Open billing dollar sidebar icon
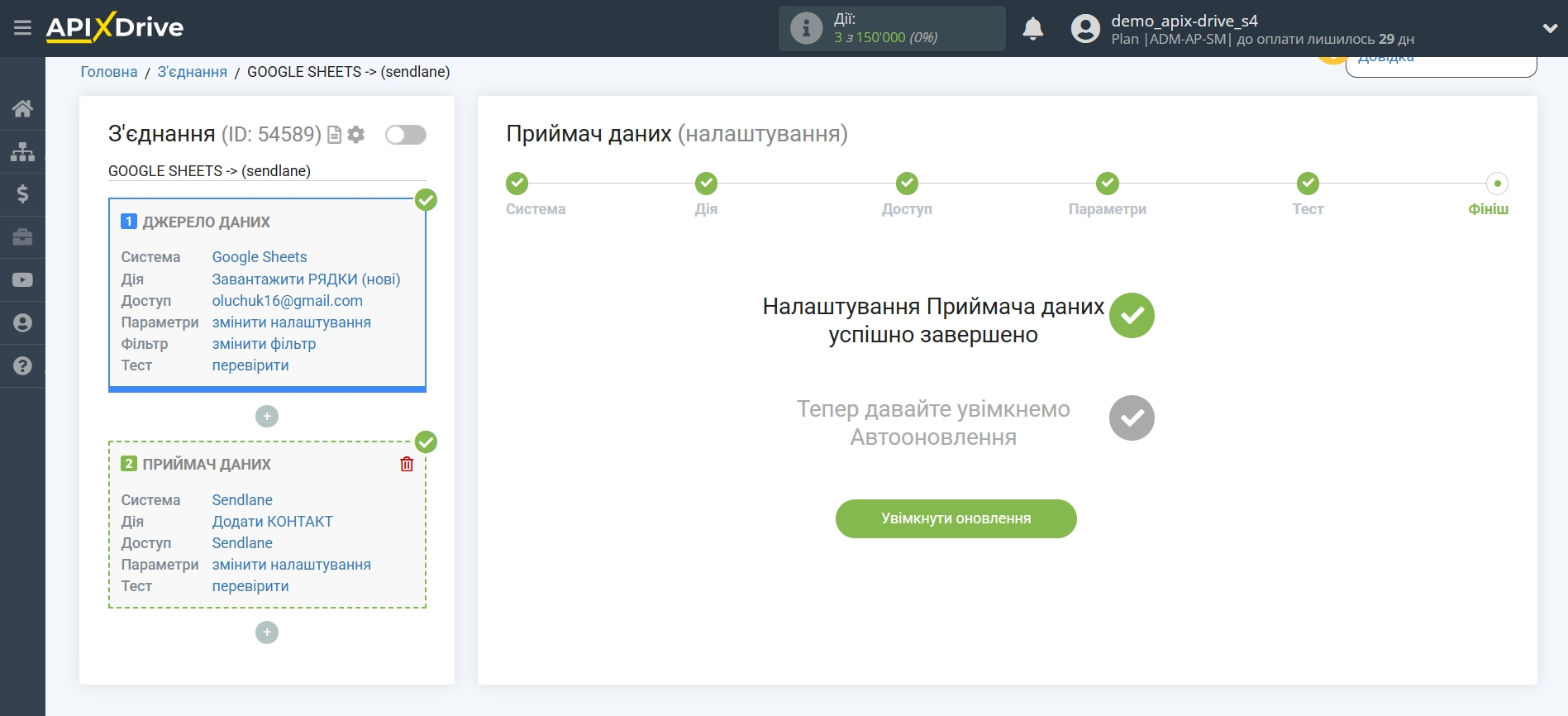This screenshot has width=1568, height=716. pyautogui.click(x=22, y=194)
